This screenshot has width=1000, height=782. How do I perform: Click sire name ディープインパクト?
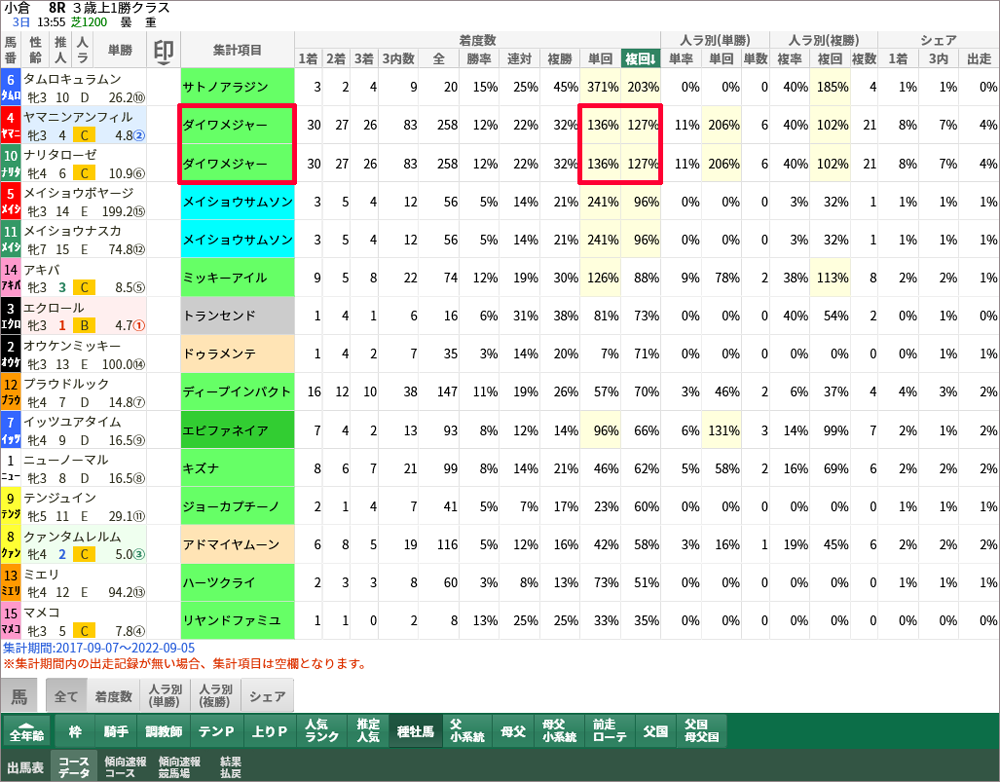(x=237, y=392)
